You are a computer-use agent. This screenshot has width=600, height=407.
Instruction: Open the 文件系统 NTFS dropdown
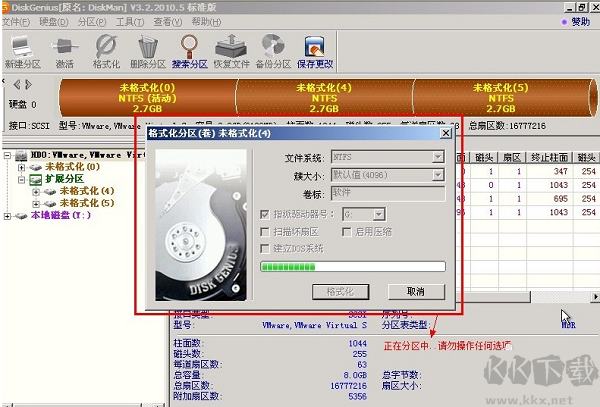[438, 157]
